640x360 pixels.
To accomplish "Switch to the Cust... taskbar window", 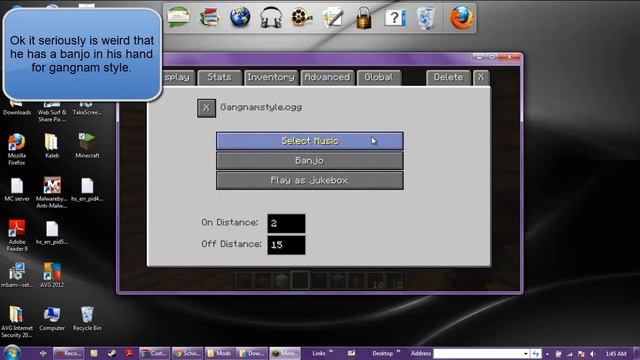I will [x=154, y=353].
